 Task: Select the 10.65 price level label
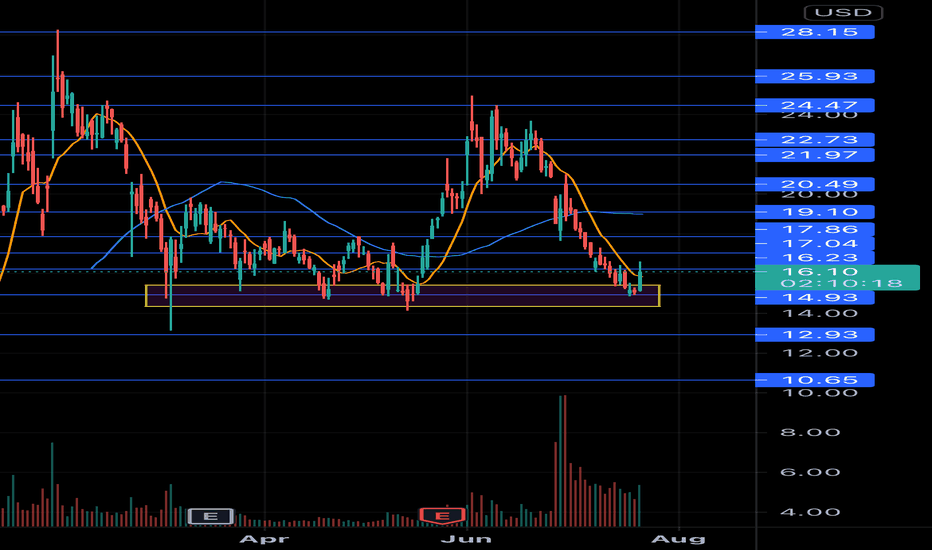[x=814, y=380]
